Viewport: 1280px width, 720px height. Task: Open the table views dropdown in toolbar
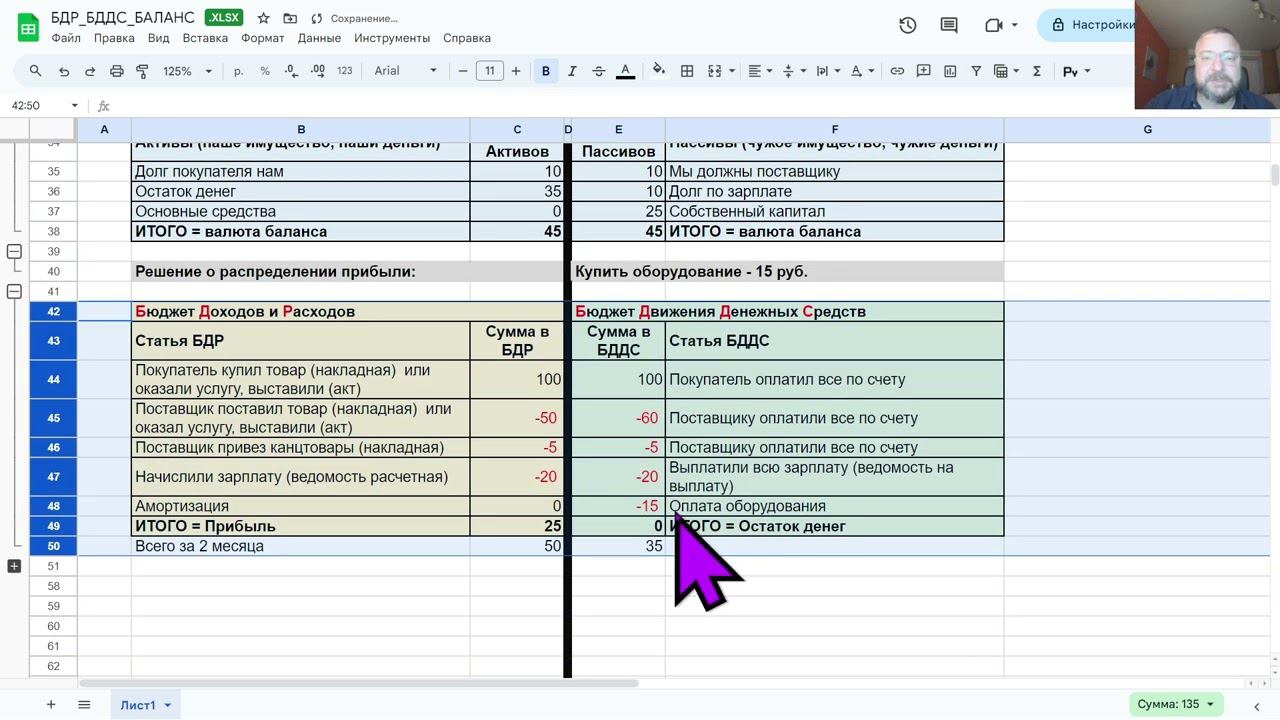(x=1005, y=71)
